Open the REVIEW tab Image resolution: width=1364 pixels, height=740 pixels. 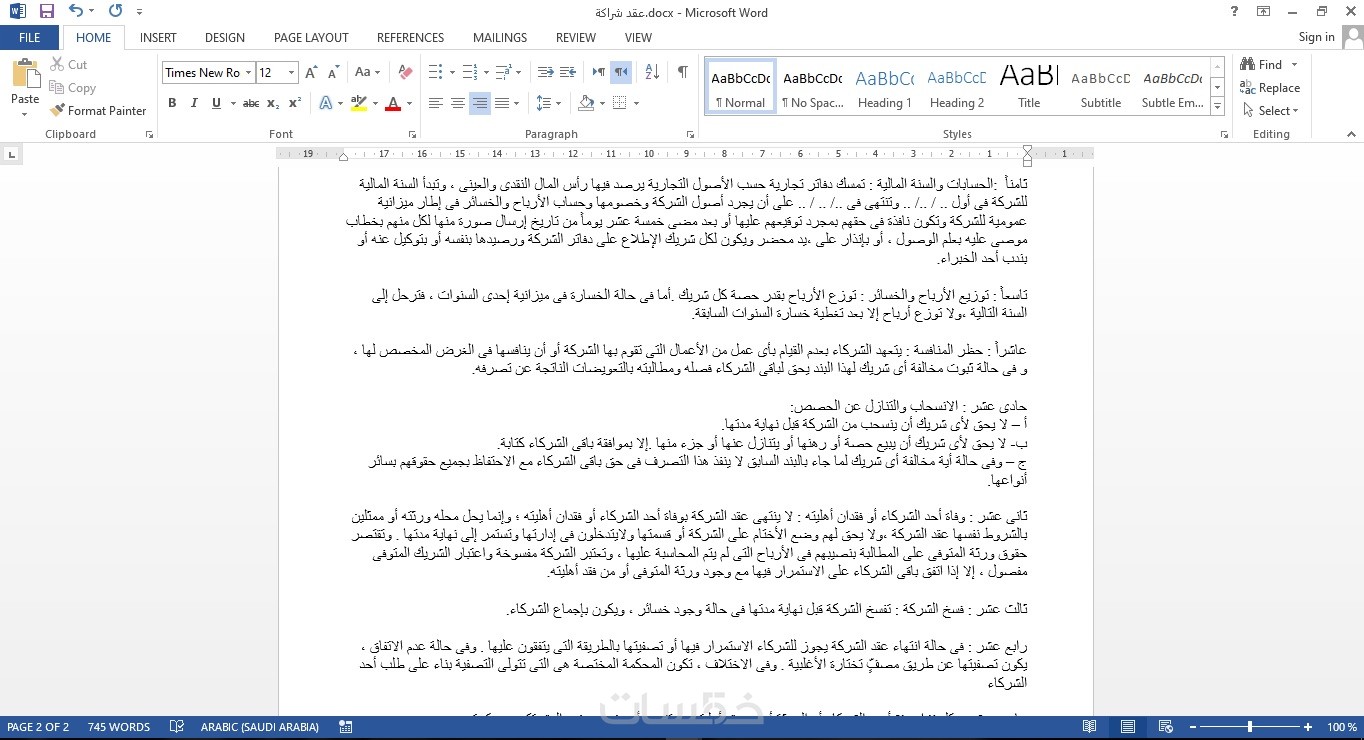point(576,37)
